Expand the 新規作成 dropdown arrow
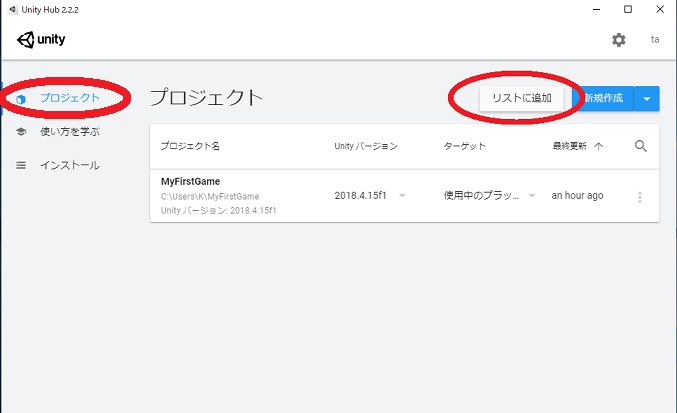The image size is (677, 413). (x=647, y=98)
